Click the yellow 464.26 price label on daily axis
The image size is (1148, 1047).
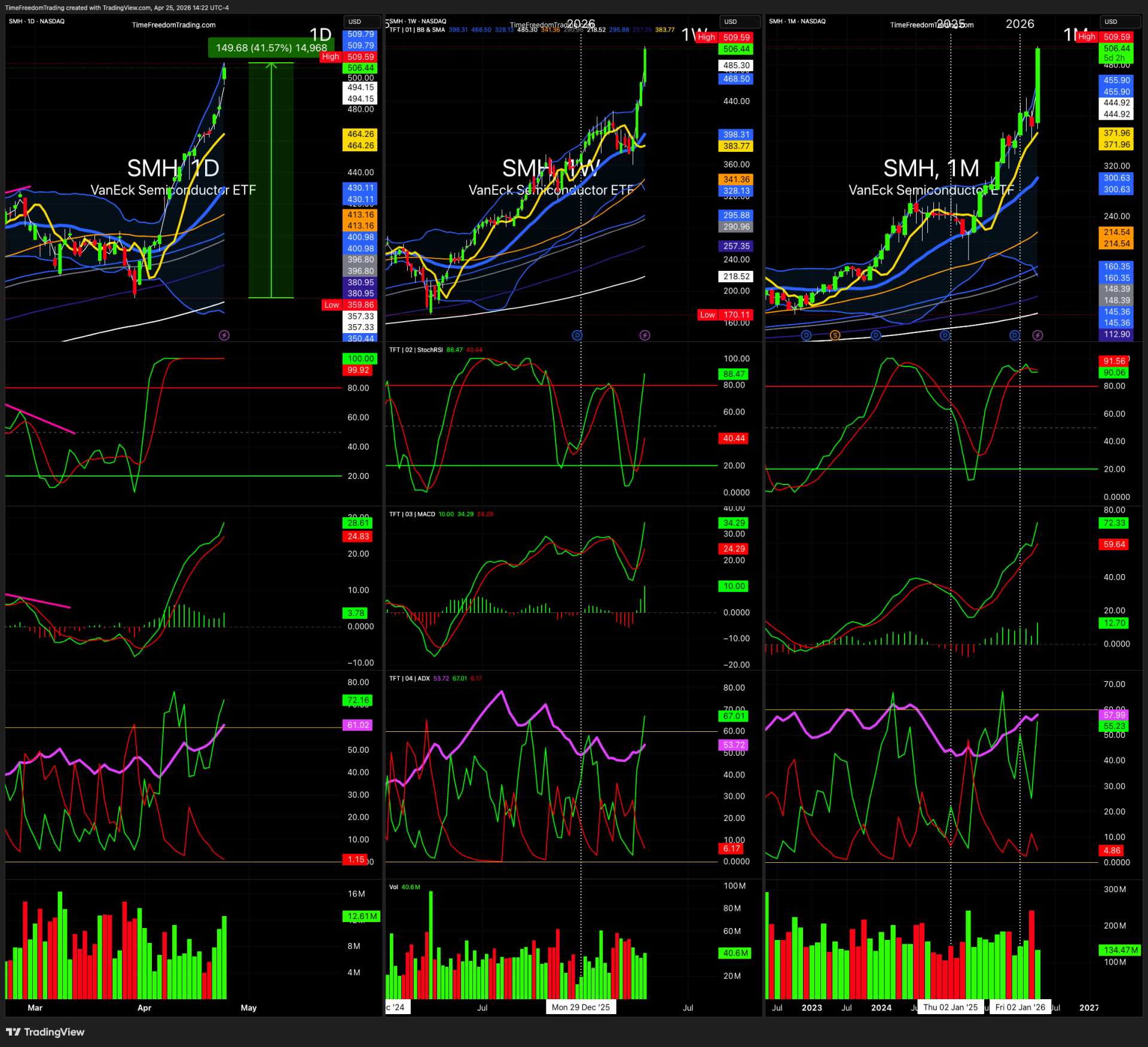pos(361,135)
